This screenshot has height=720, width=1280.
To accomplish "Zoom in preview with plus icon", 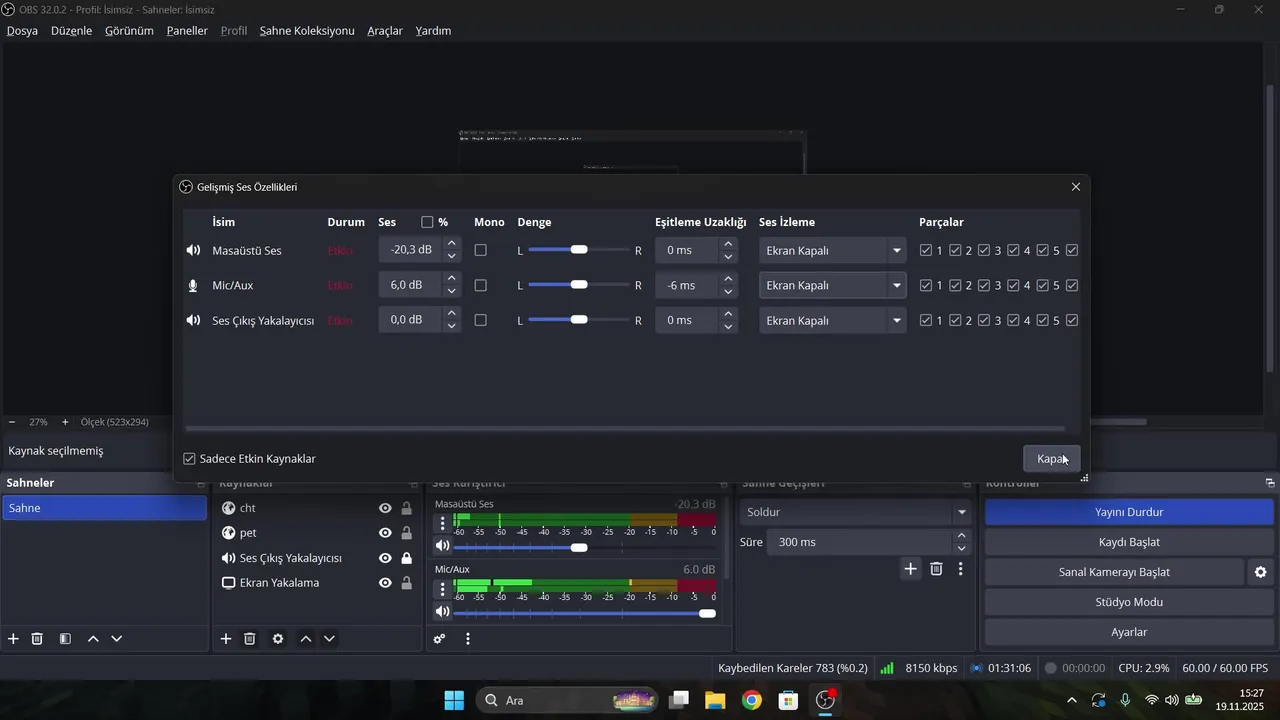I will click(x=65, y=422).
